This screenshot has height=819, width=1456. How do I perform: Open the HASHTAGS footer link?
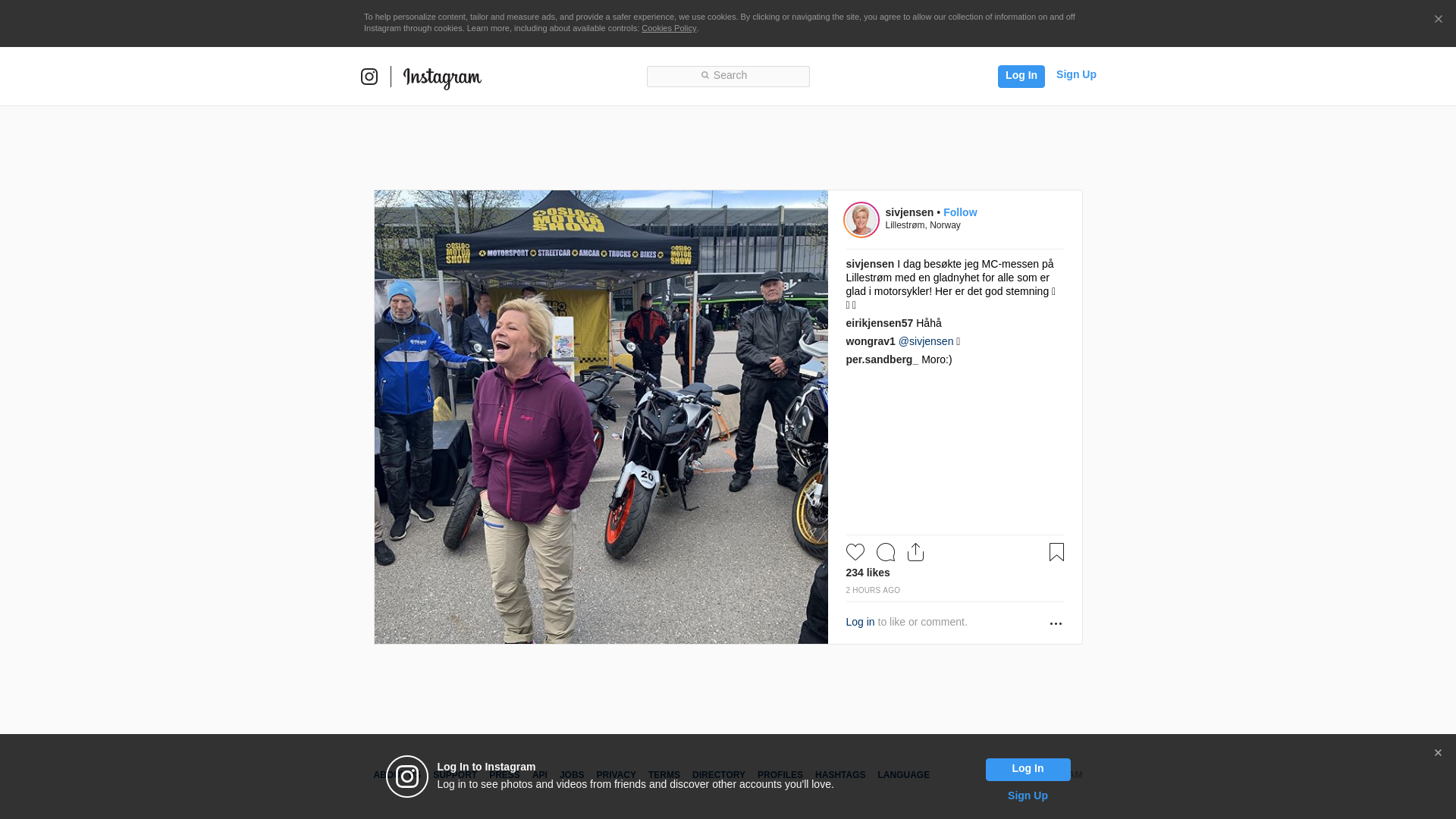[840, 775]
